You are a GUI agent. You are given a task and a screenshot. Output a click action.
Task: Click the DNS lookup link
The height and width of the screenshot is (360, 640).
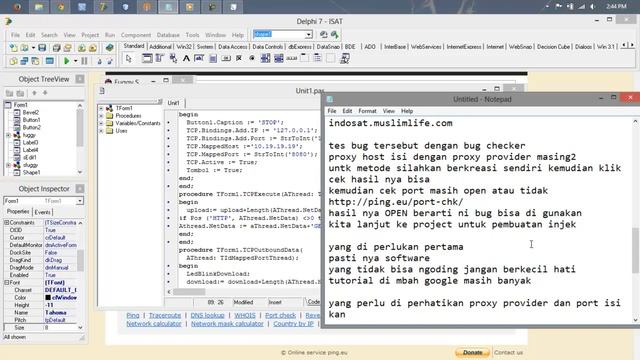(207, 316)
